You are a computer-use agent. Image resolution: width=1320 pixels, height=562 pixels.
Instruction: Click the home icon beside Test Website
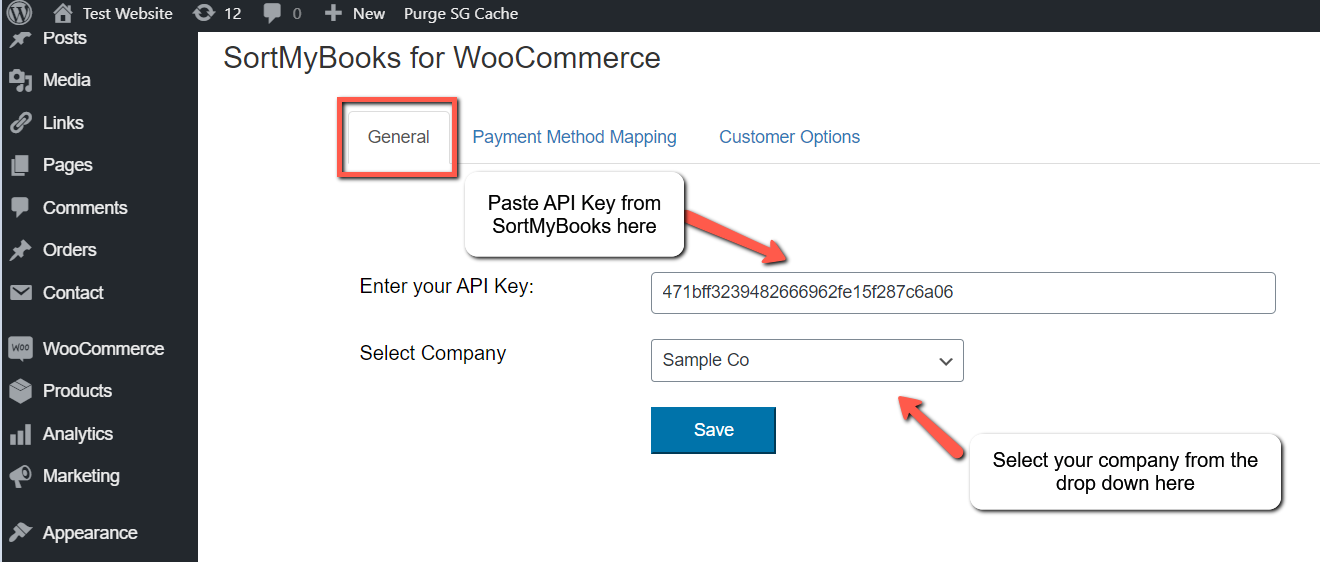(63, 13)
